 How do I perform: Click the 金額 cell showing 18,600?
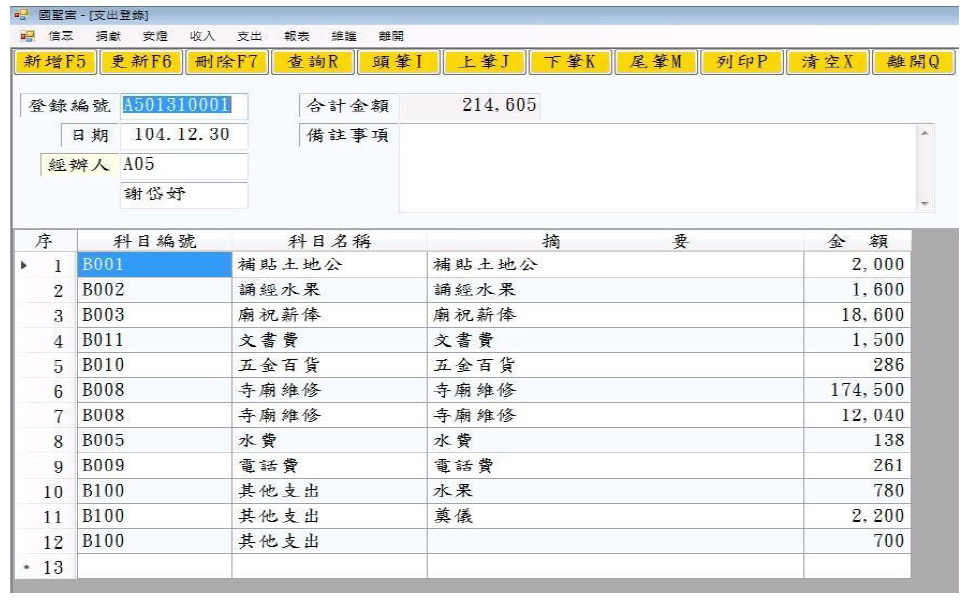click(x=856, y=315)
